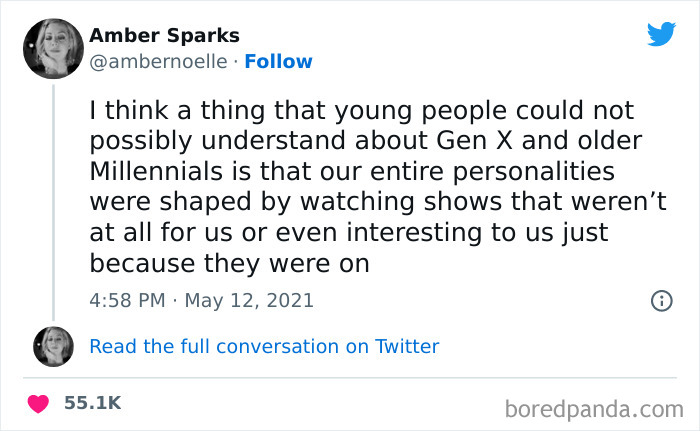Click the 4:58 PM time stamp
The height and width of the screenshot is (431, 700).
(127, 300)
